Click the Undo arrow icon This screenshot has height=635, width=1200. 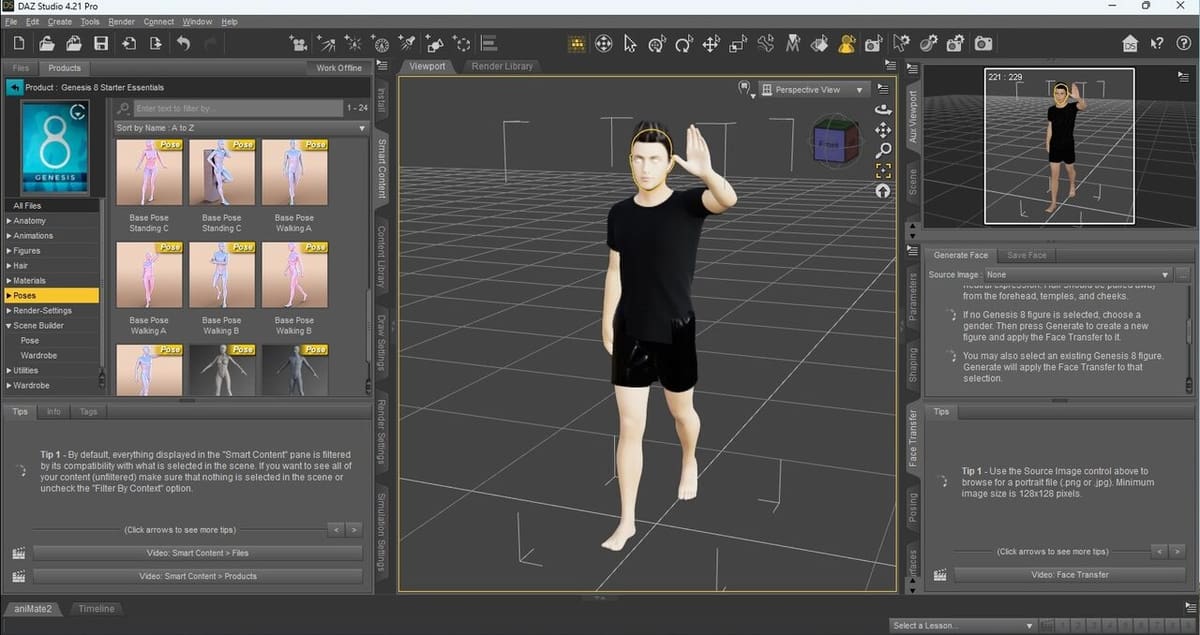(183, 43)
